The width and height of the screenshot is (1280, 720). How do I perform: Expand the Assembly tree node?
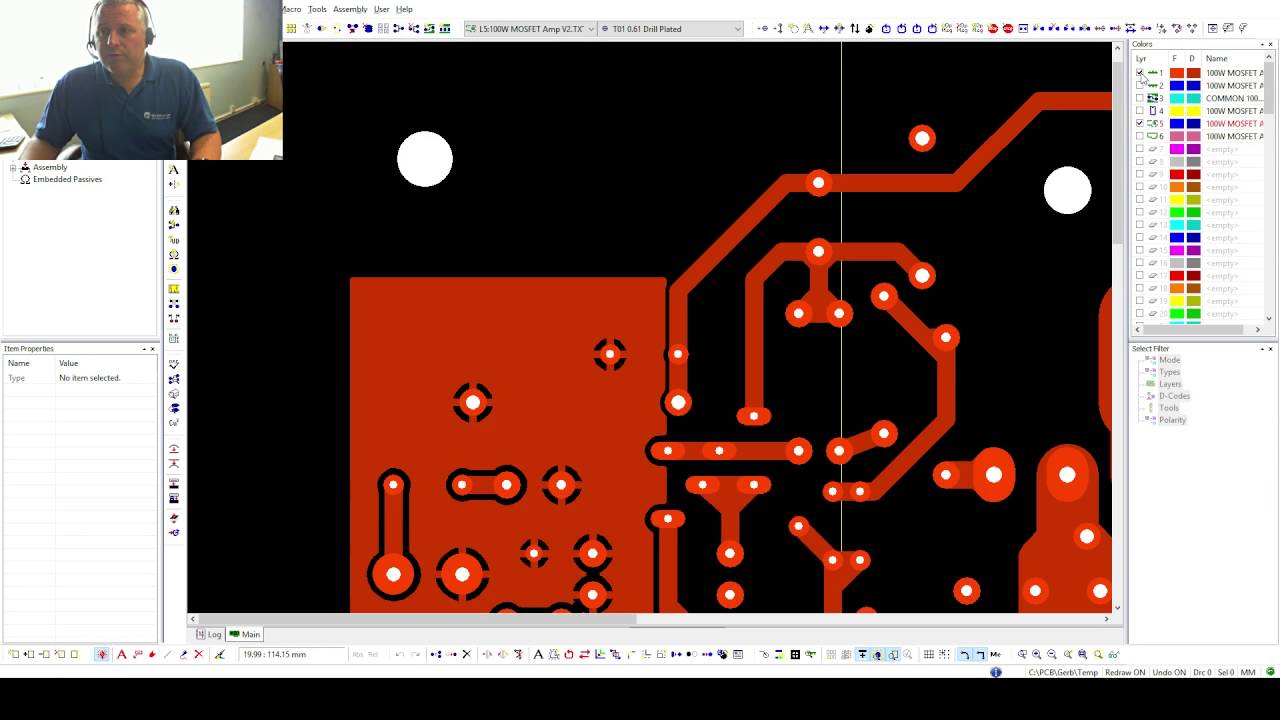click(13, 168)
